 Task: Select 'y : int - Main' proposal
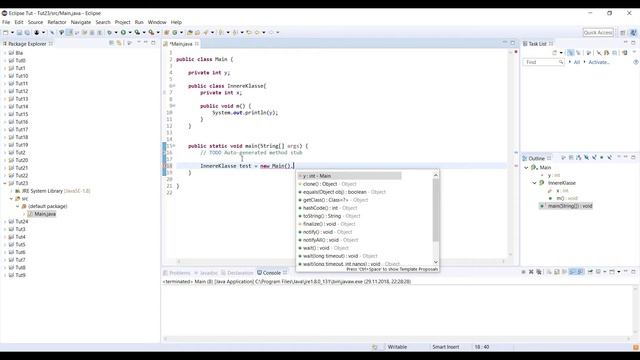point(349,176)
